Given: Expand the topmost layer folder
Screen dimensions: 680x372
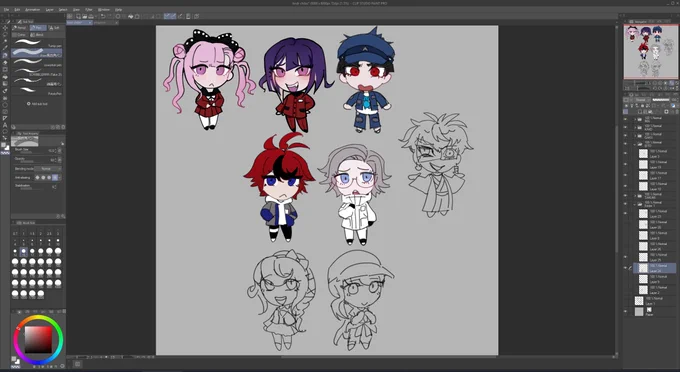Looking at the screenshot, I should [x=635, y=119].
